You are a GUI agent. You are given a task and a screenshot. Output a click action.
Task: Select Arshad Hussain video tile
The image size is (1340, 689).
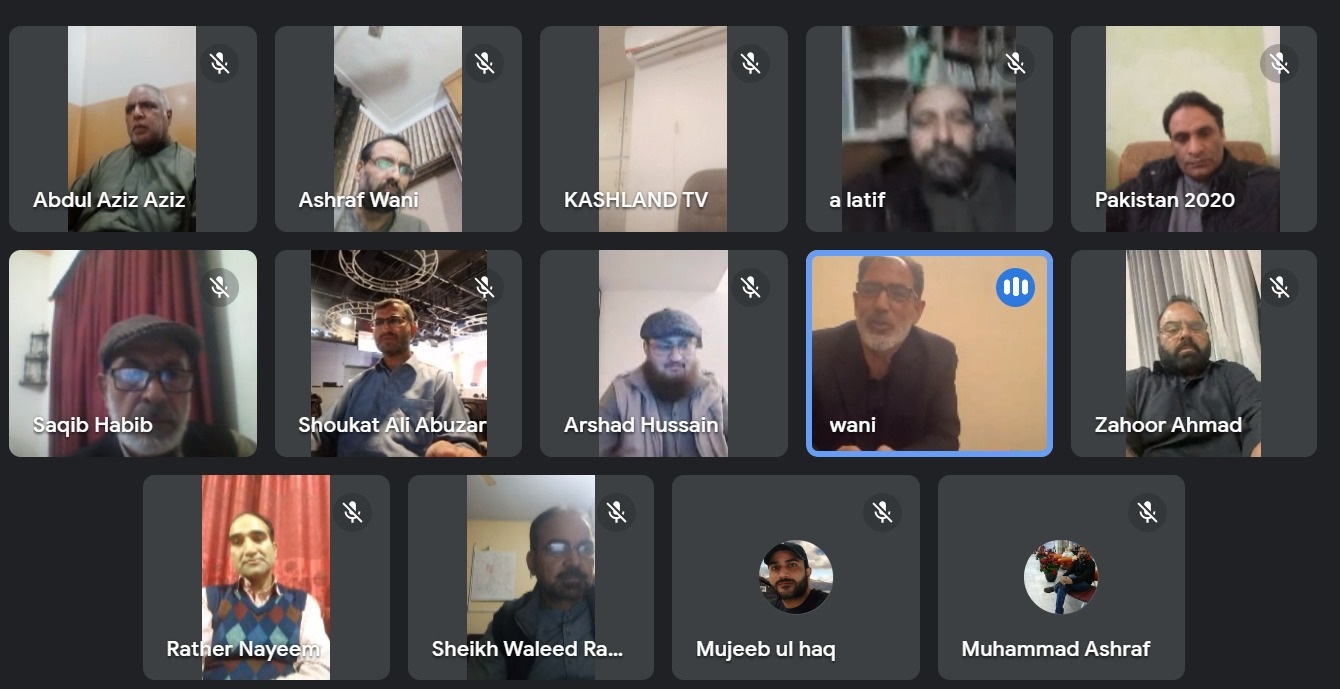coord(664,353)
